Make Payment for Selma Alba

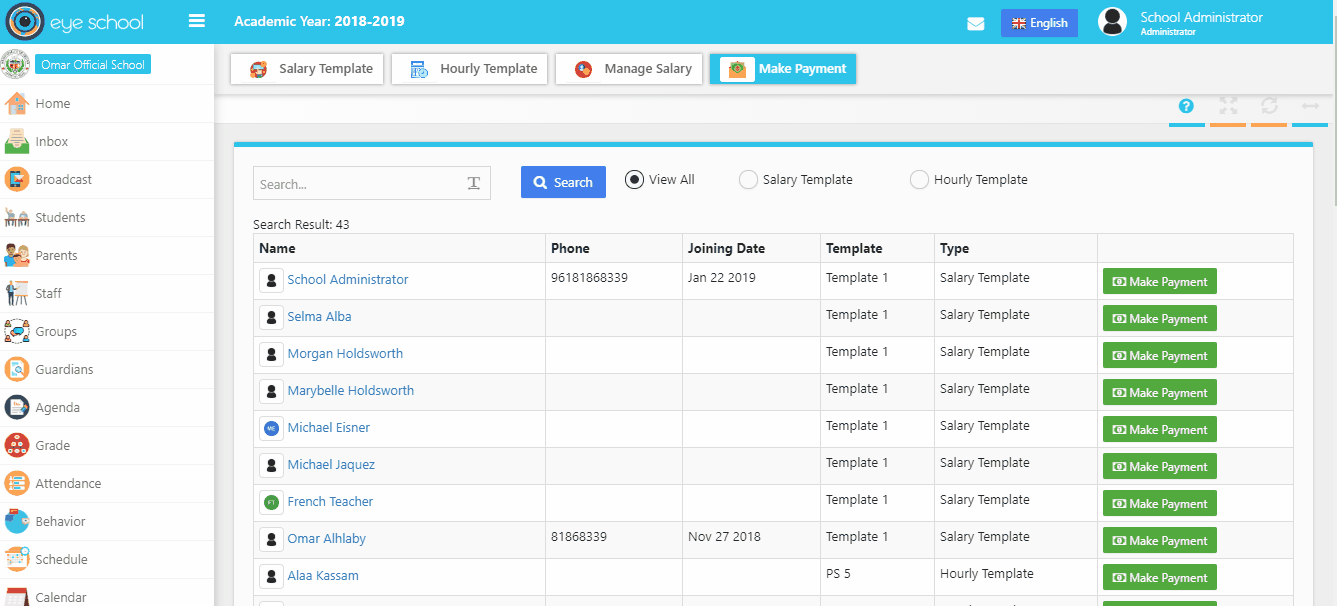tap(1160, 319)
